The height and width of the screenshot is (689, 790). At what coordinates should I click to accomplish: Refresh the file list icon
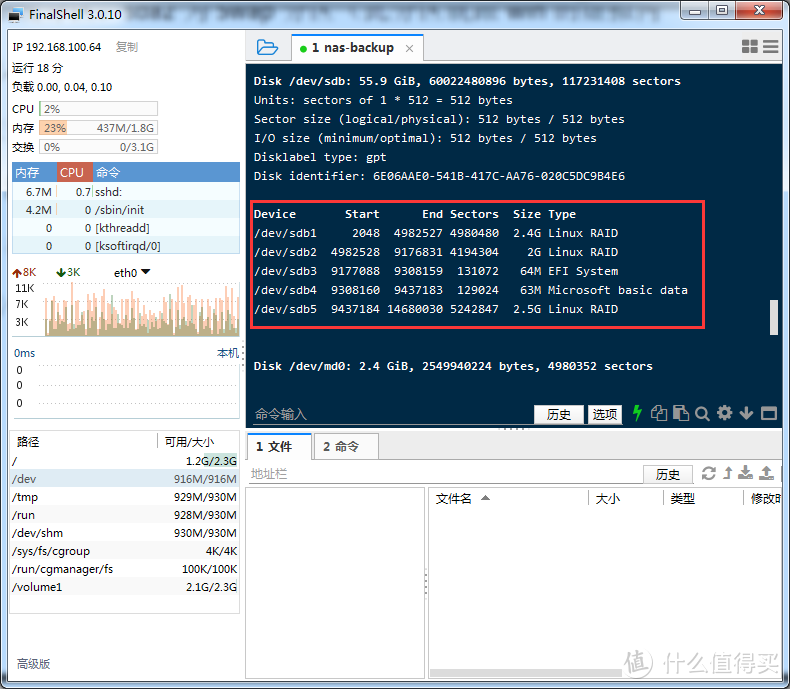pyautogui.click(x=708, y=473)
